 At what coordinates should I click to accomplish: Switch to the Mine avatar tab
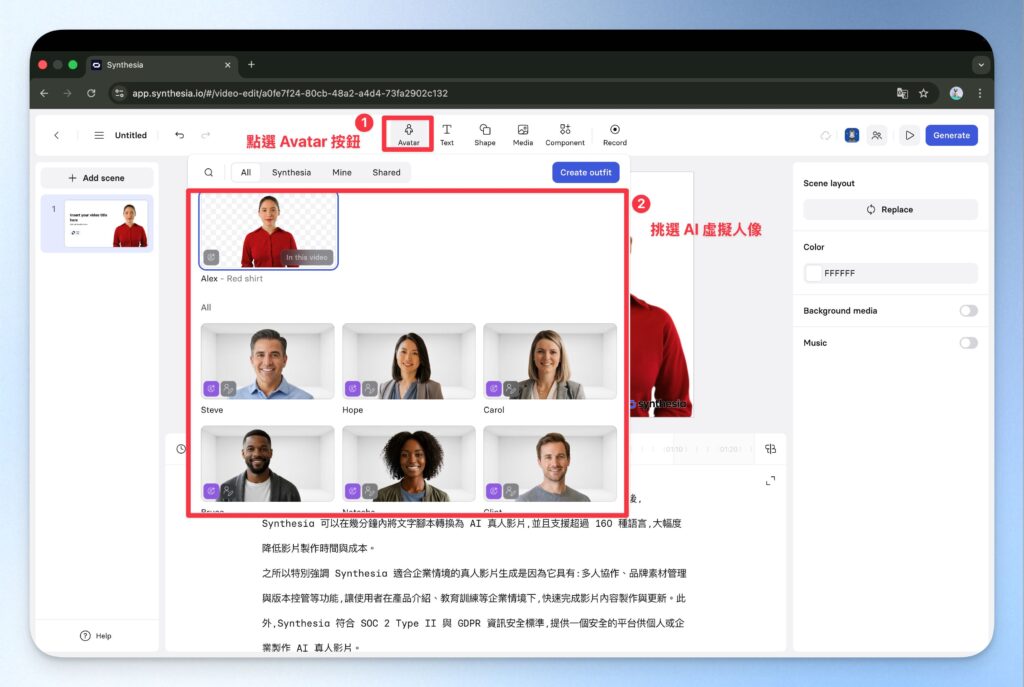pyautogui.click(x=341, y=172)
